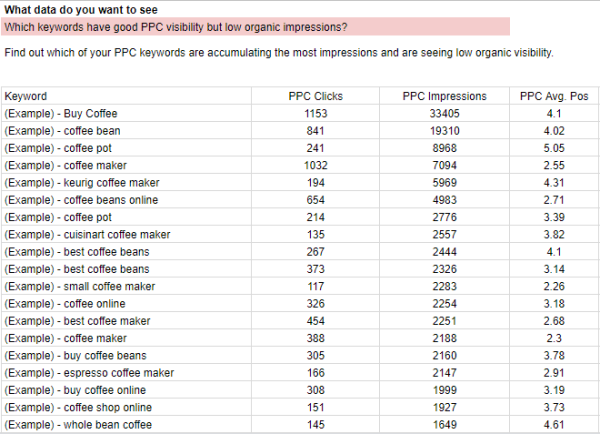
Task: Click the cuisinart coffee maker keyword cell
Action: coord(126,234)
